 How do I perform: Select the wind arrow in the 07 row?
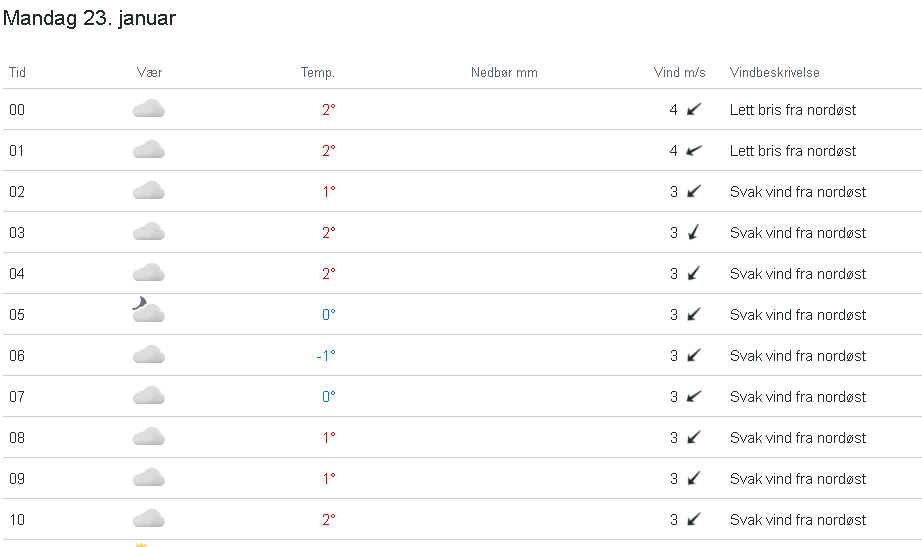coord(694,396)
